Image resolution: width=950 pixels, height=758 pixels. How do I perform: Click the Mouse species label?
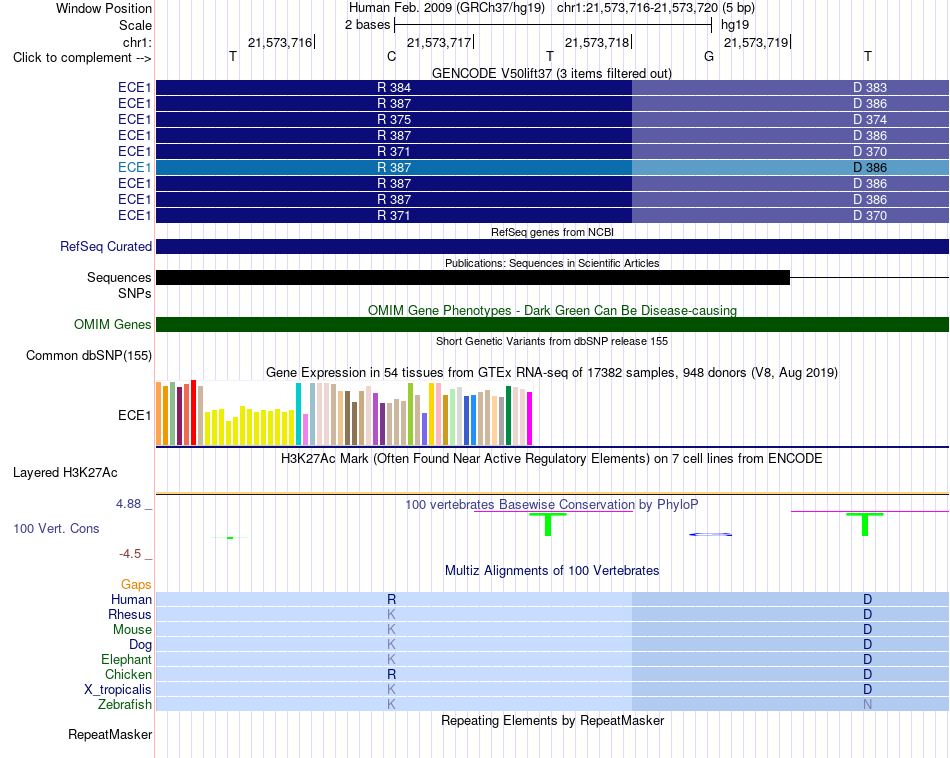tap(132, 630)
